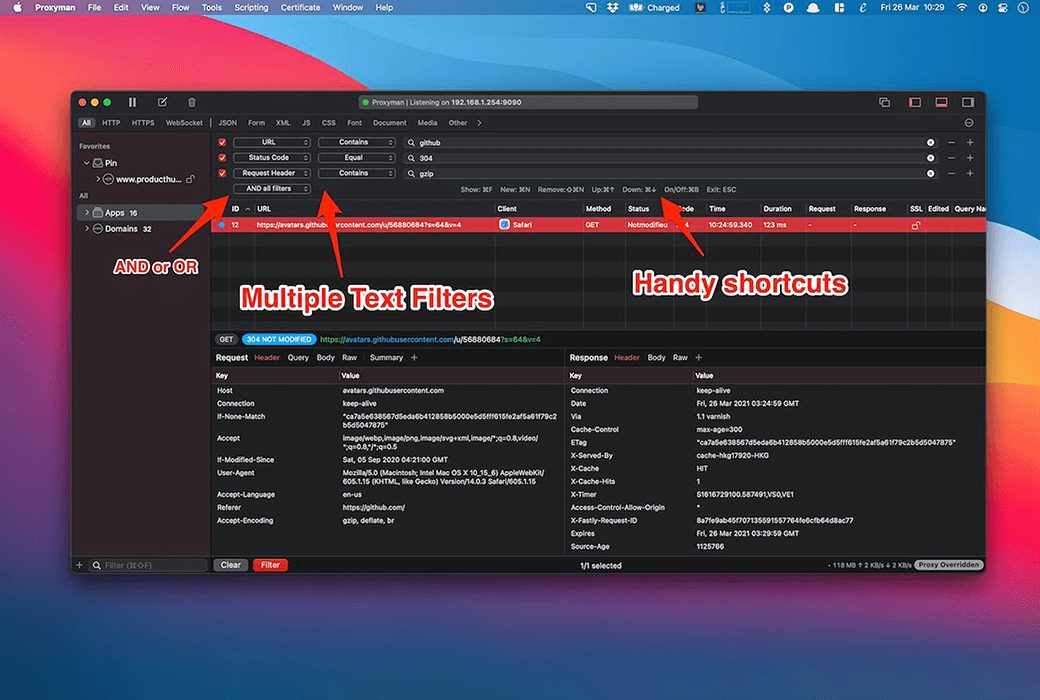Click the red Filter button
1040x700 pixels.
point(270,565)
